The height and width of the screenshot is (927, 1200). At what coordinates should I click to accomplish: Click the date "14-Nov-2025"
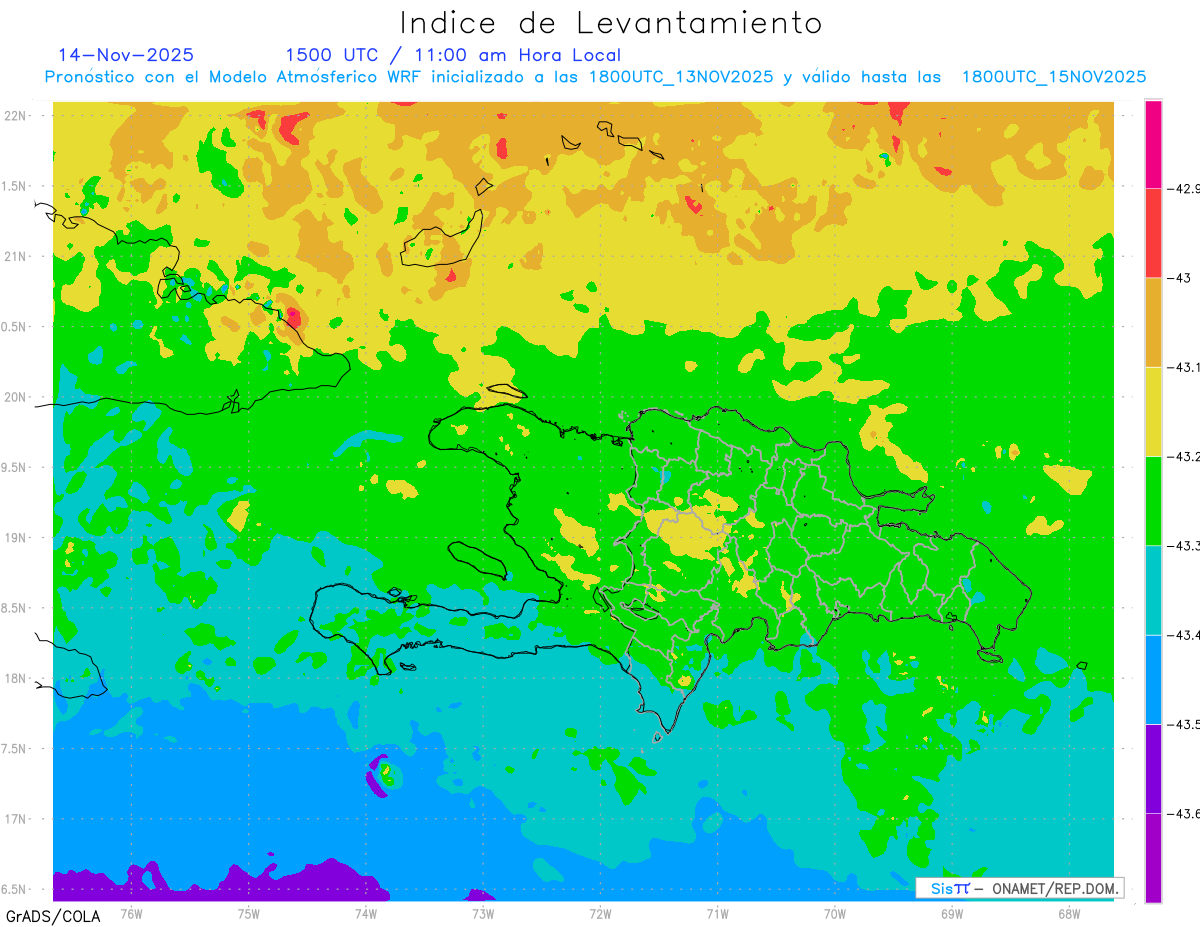pos(127,55)
